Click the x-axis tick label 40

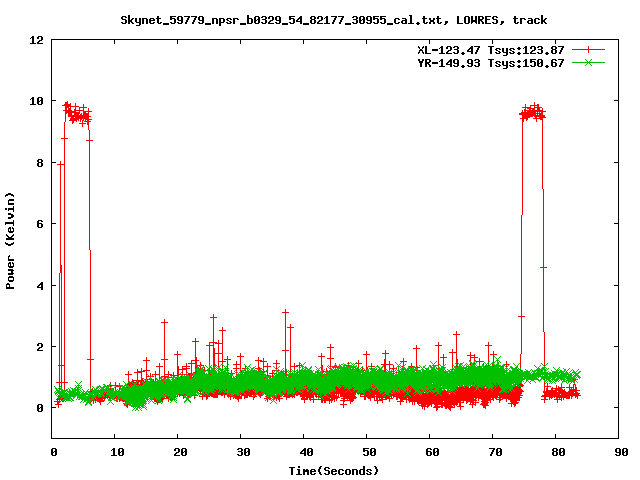306,452
